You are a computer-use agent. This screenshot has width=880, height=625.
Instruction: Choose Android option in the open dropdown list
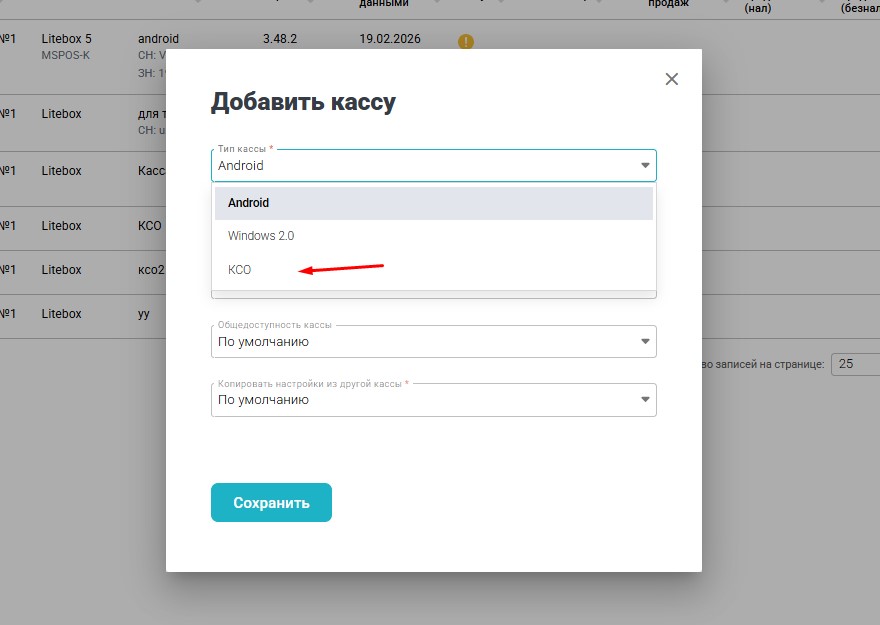248,203
